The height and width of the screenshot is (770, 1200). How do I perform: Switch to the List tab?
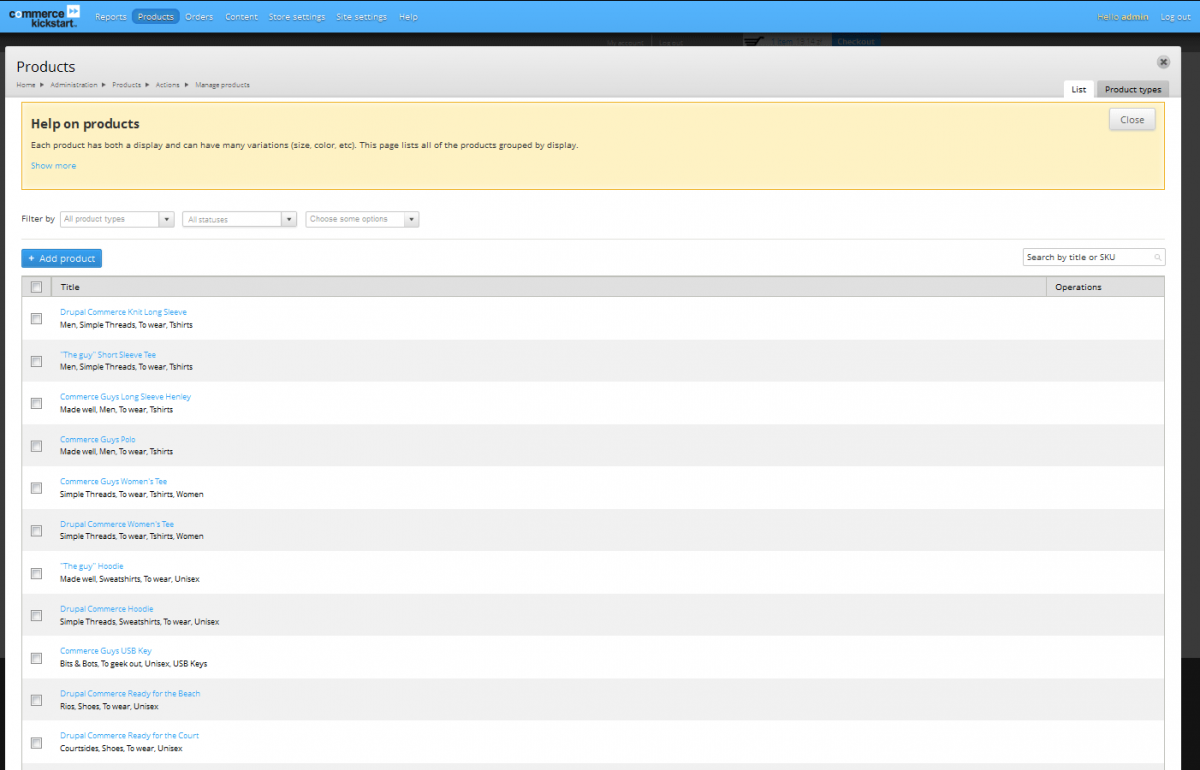pyautogui.click(x=1078, y=89)
